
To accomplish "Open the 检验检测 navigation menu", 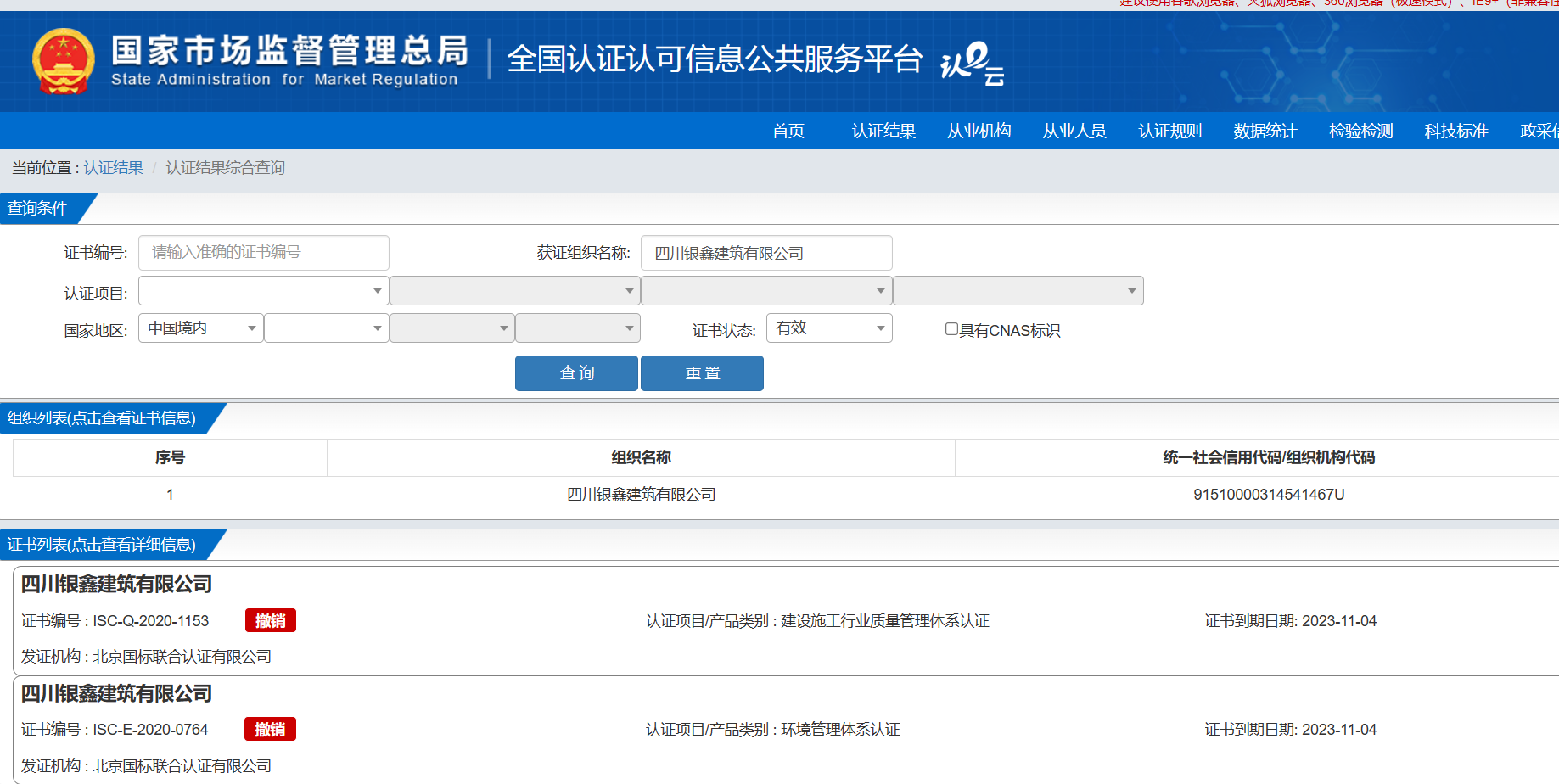I will [1361, 131].
